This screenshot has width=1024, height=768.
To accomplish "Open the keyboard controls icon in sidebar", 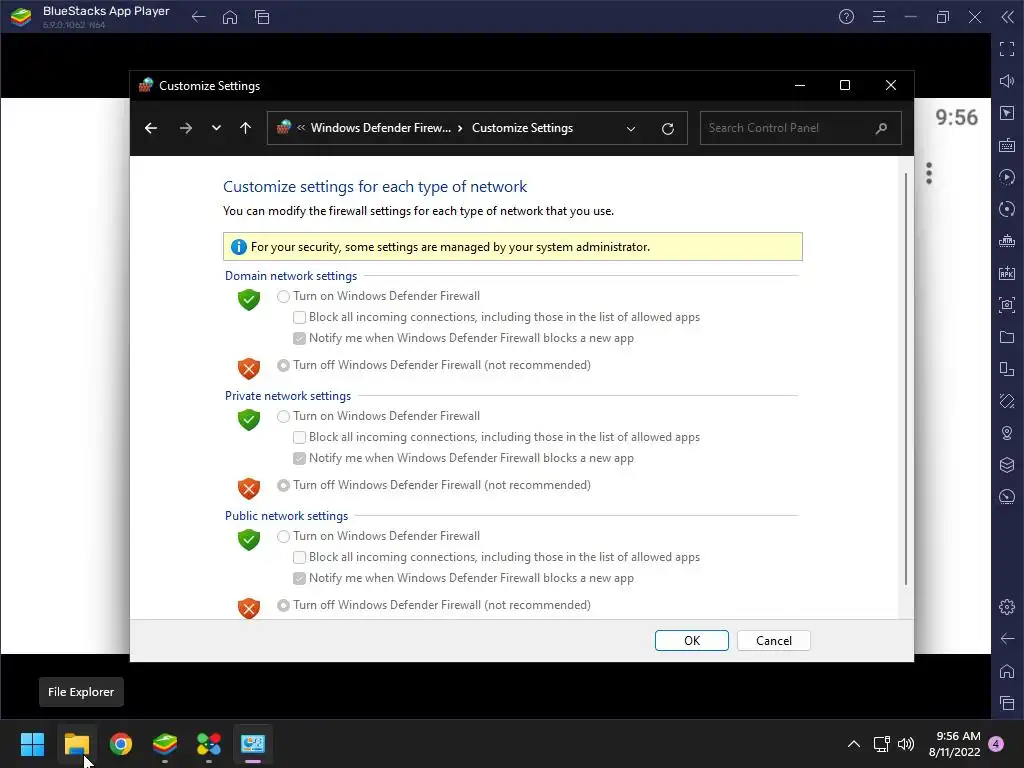I will pyautogui.click(x=1007, y=145).
